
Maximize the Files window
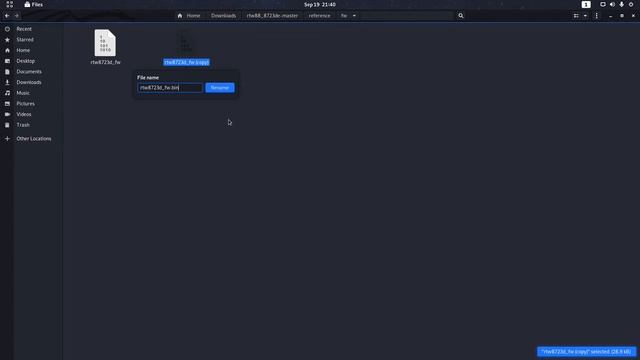point(622,16)
